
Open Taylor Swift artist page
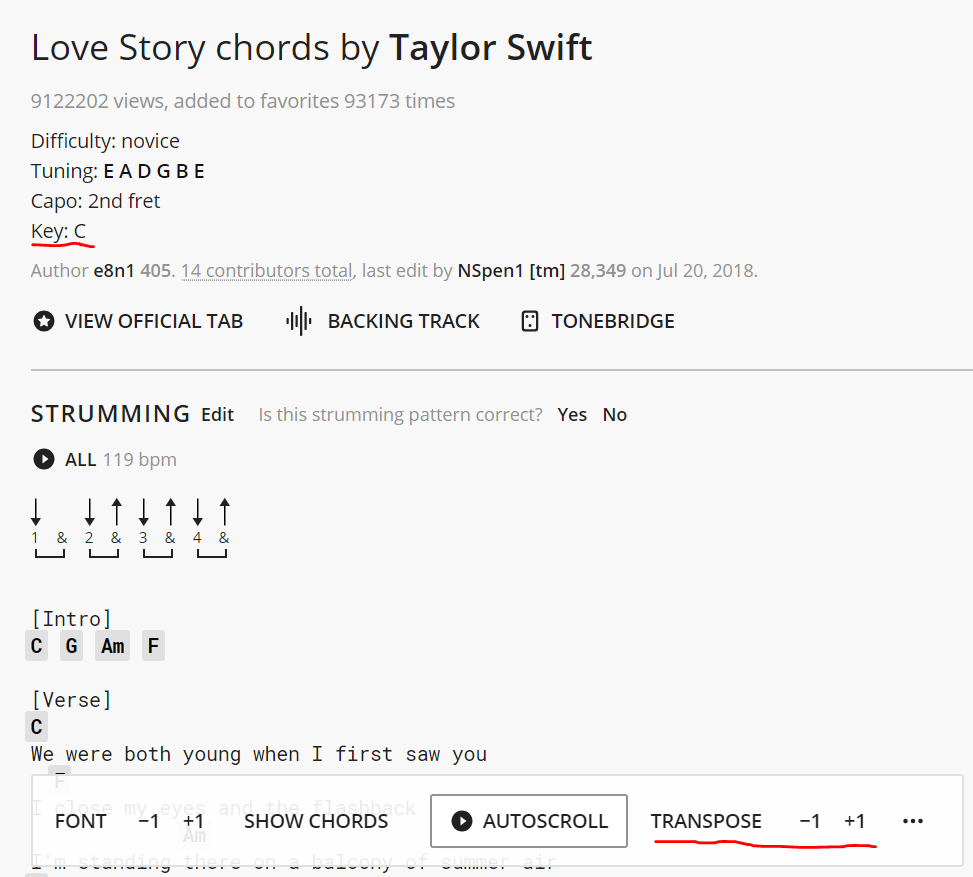(490, 48)
